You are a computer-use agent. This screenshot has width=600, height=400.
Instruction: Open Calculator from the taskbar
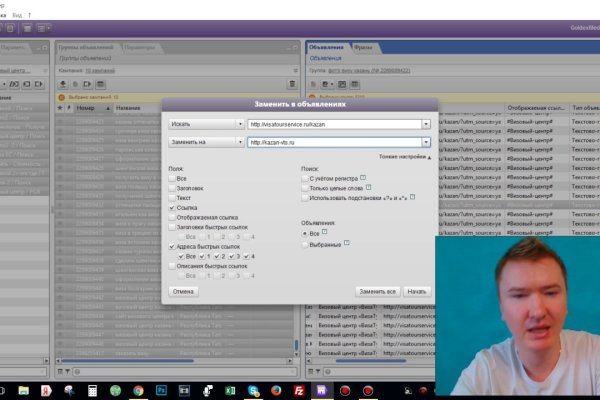[x=91, y=389]
